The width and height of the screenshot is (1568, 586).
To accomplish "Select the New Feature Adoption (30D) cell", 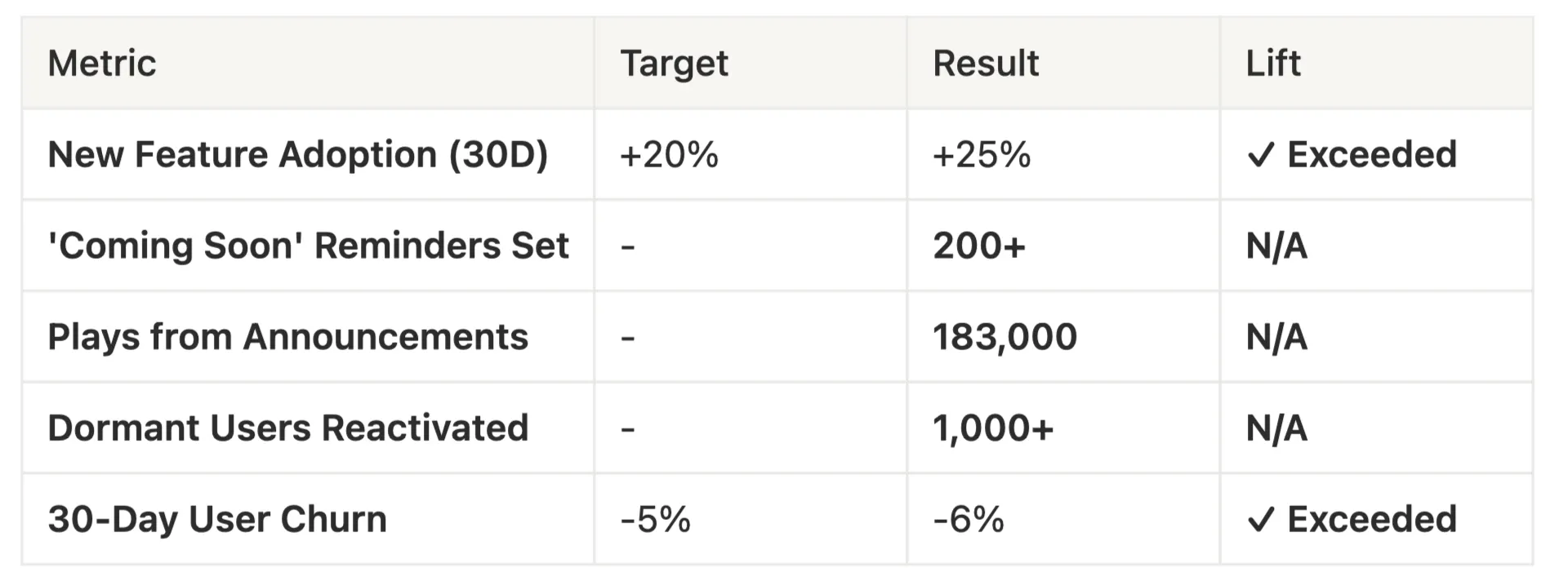I will [x=297, y=155].
